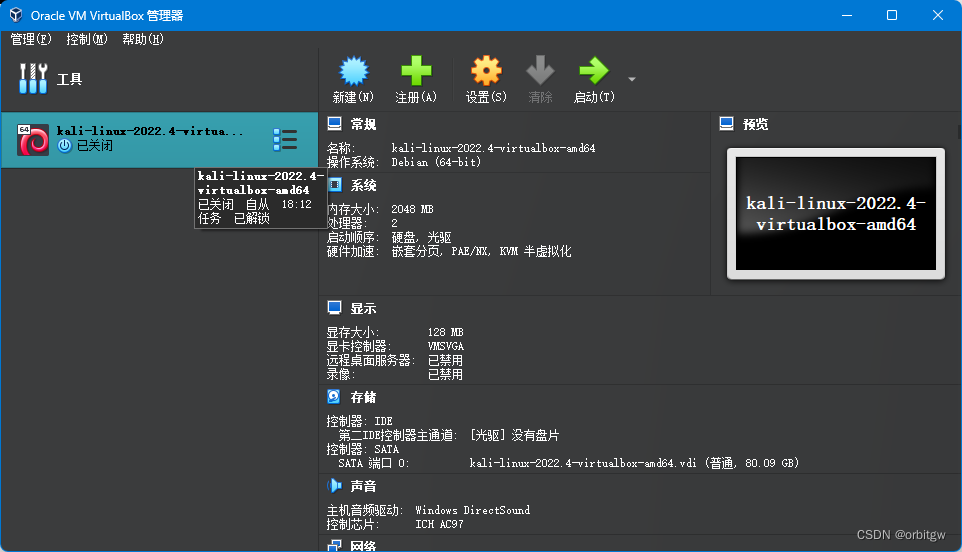Click the 存储 disk icon
This screenshot has height=552, width=962.
pyautogui.click(x=334, y=397)
